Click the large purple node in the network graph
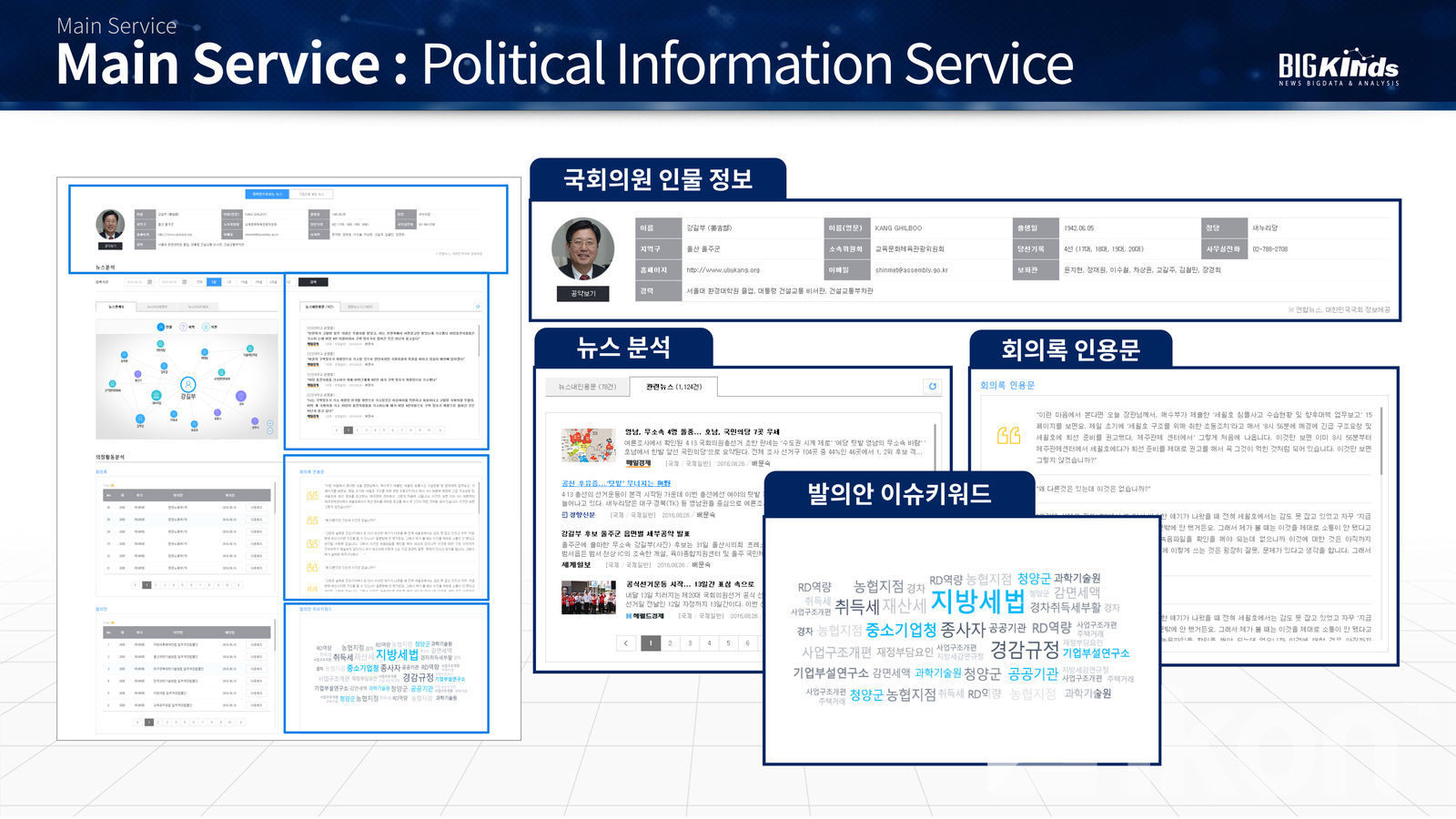The height and width of the screenshot is (819, 1456). [240, 396]
